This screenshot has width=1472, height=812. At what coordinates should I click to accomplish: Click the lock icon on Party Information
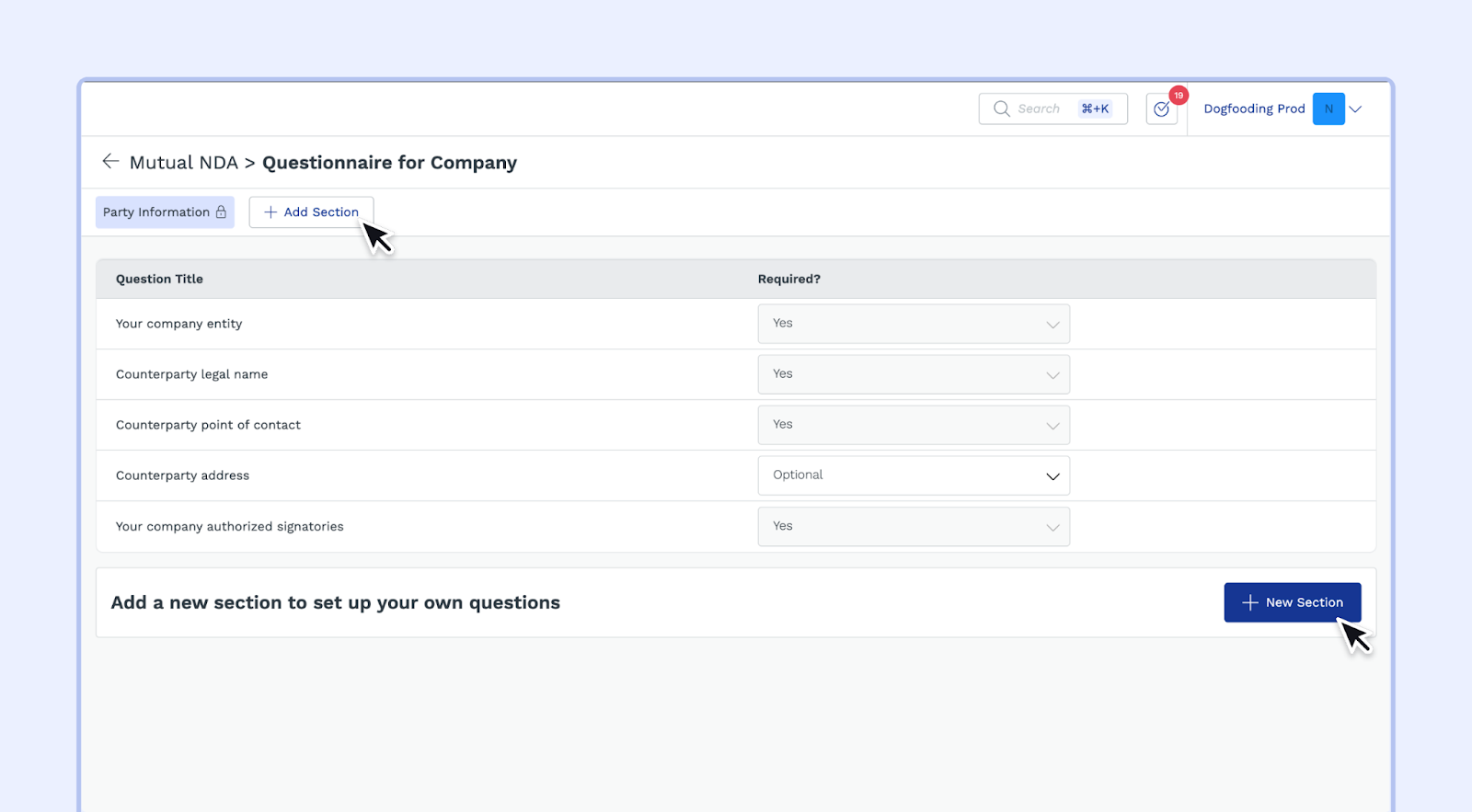coord(221,212)
